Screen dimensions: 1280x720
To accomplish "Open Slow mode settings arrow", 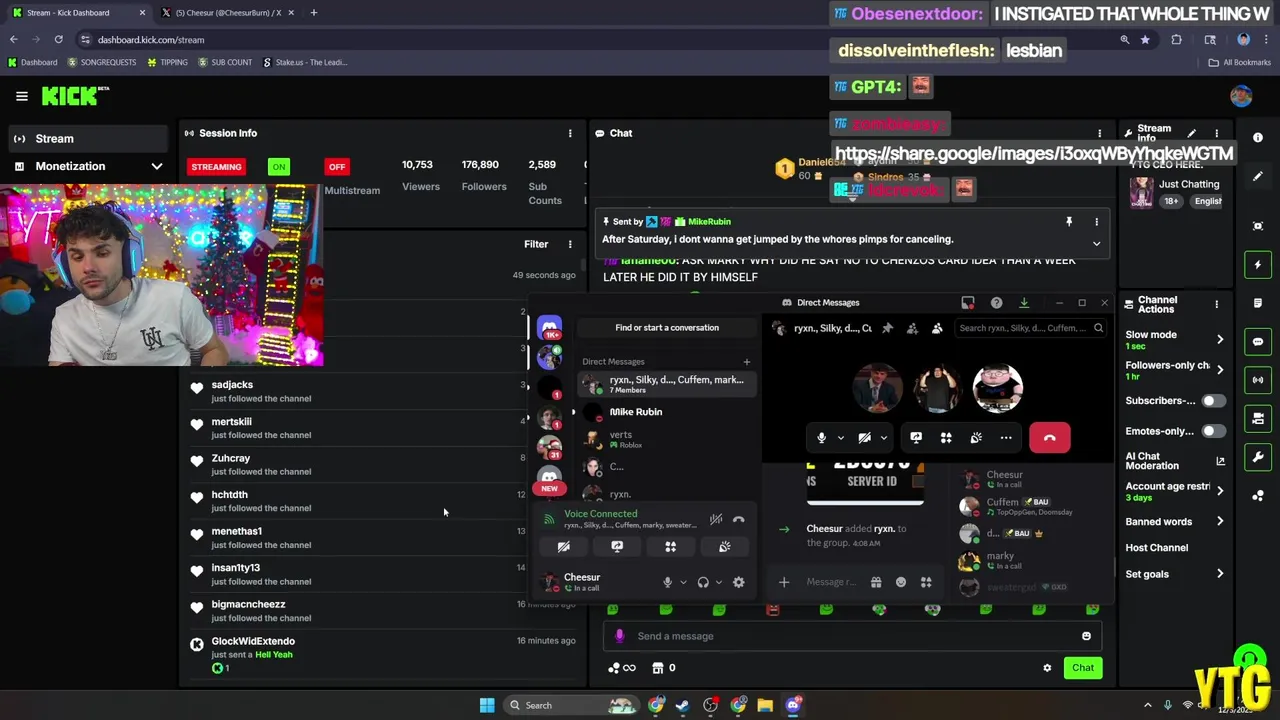I will [1220, 340].
